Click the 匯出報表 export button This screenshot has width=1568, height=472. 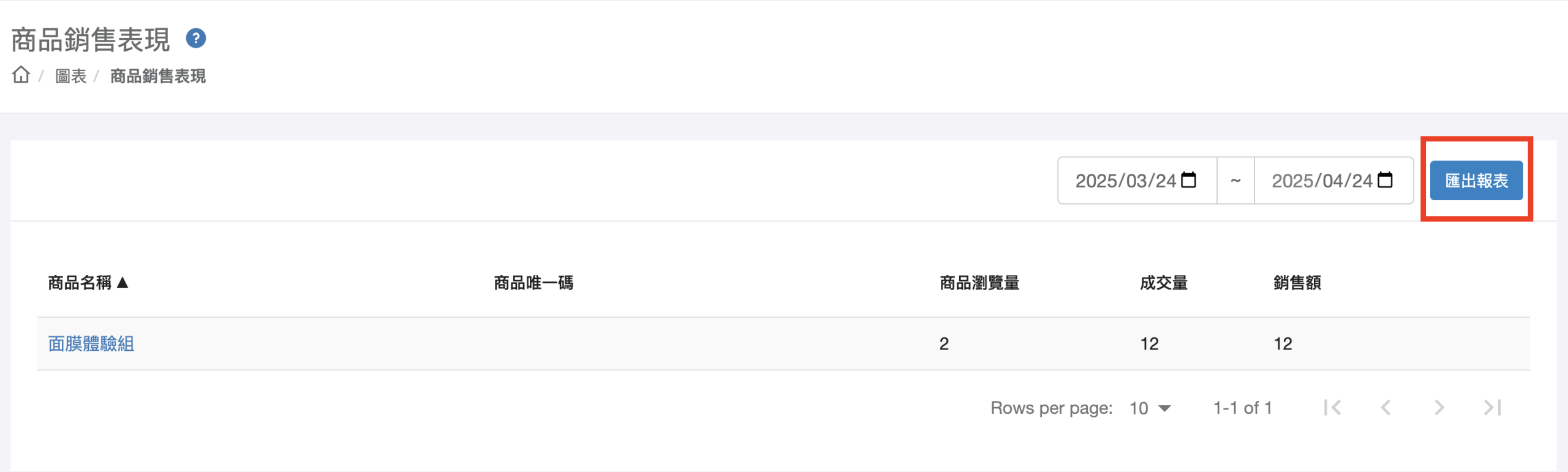click(1476, 181)
